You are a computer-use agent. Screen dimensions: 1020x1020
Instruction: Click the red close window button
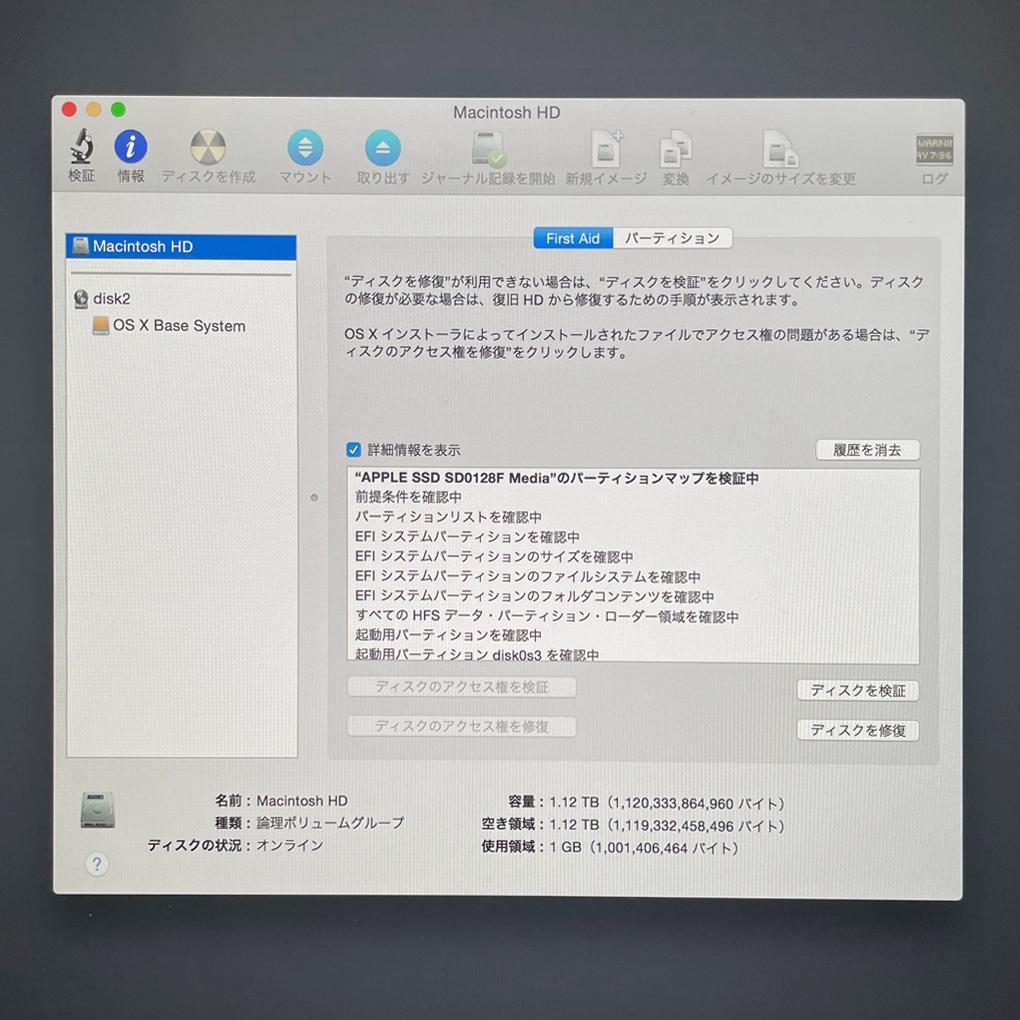tap(70, 109)
